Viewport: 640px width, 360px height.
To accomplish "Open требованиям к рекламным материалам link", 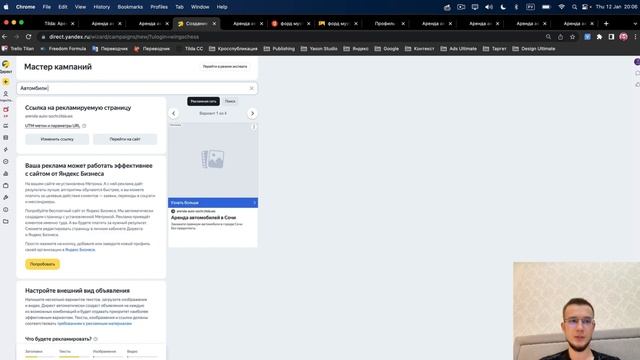I will [x=94, y=323].
